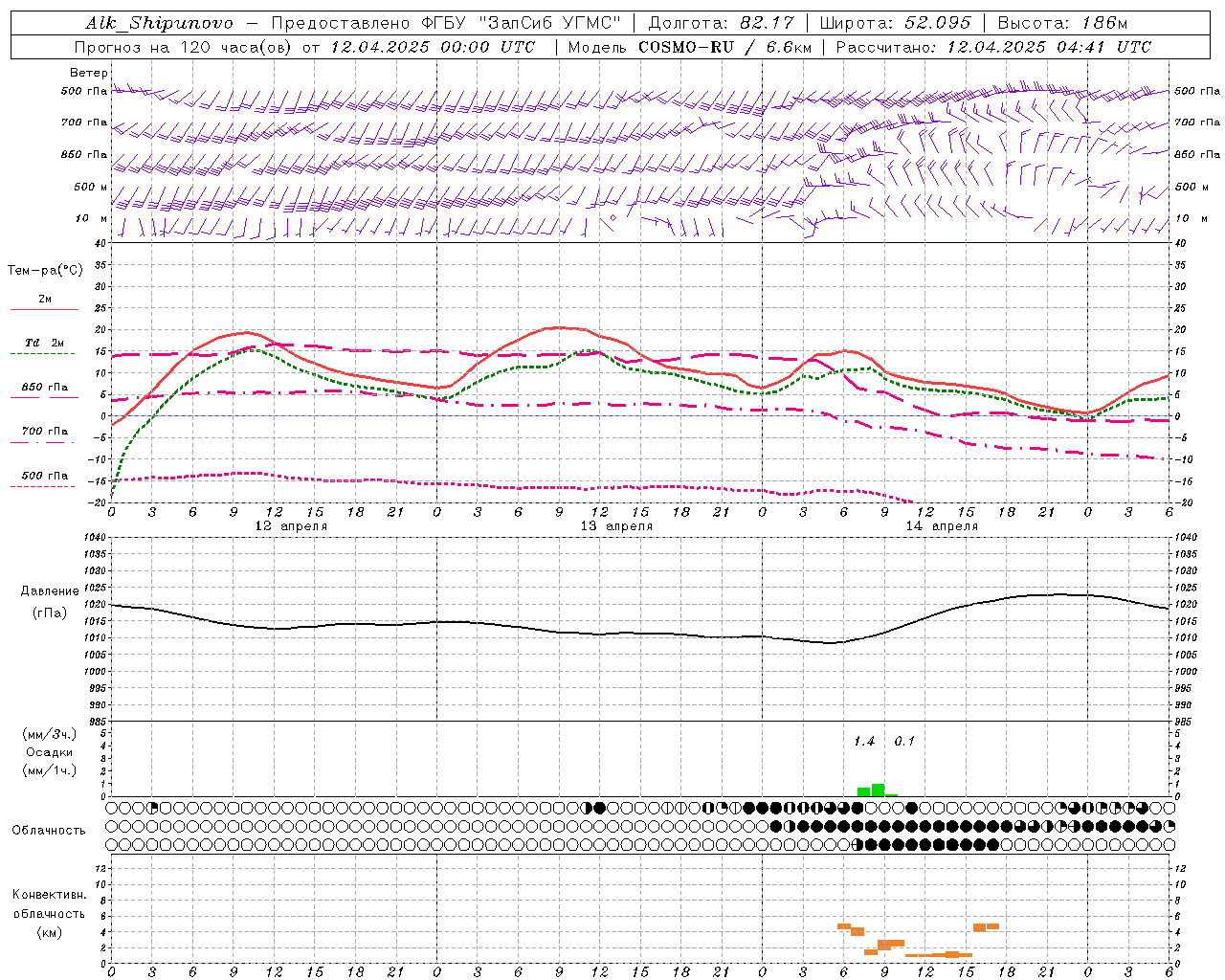Click the '0.1' precipitation amount value
The width and height of the screenshot is (1225, 980).
904,742
